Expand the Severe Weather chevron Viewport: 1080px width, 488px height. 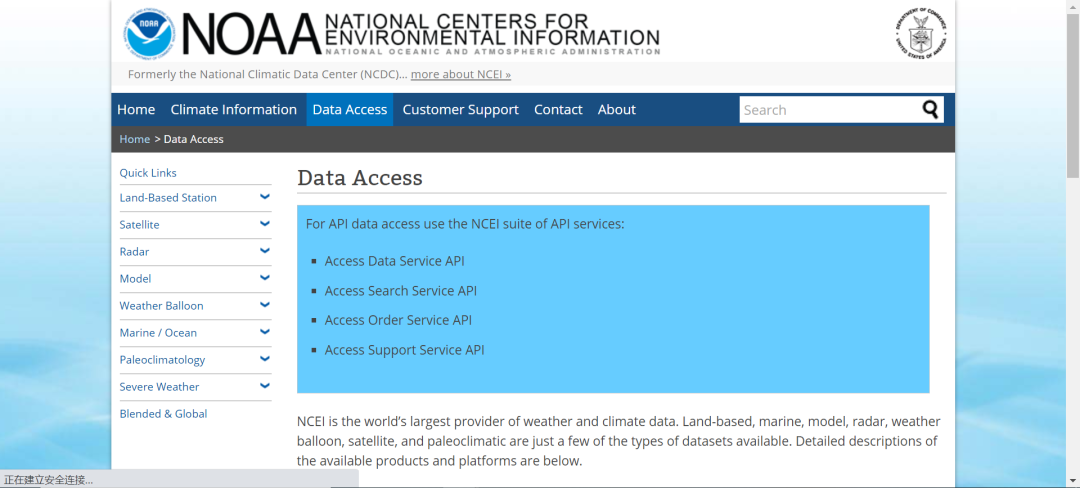click(265, 386)
